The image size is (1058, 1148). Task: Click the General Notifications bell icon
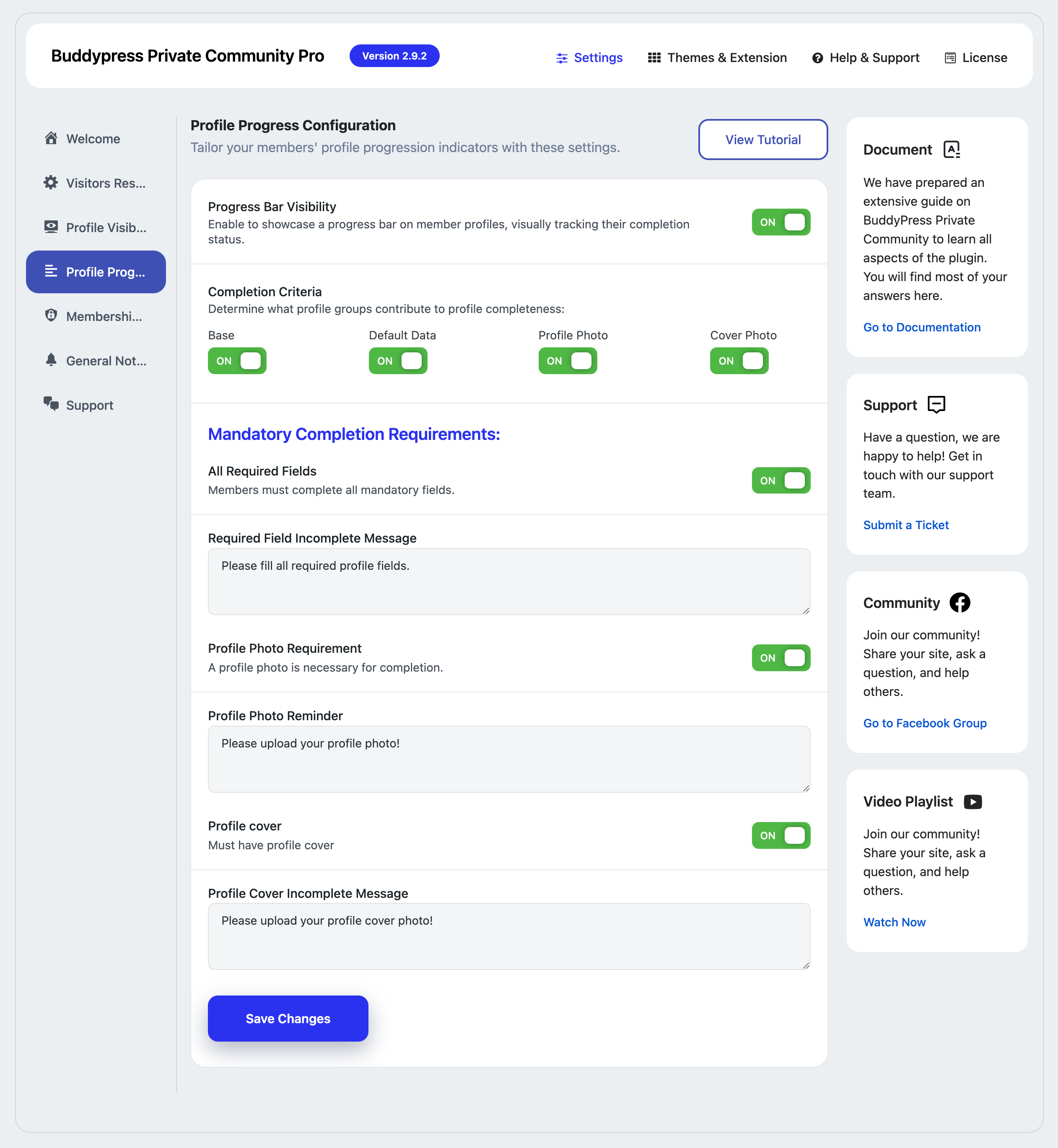click(x=51, y=360)
